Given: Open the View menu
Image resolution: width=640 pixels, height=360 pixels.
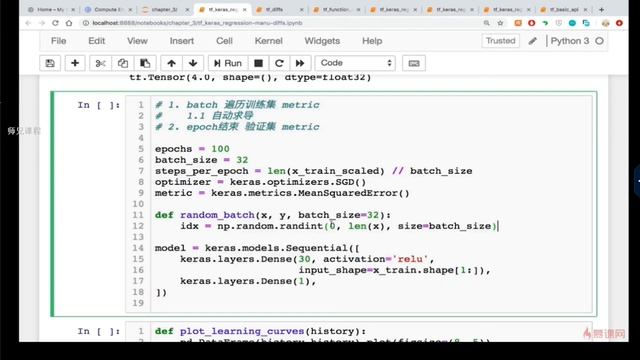Looking at the screenshot, I should 137,41.
